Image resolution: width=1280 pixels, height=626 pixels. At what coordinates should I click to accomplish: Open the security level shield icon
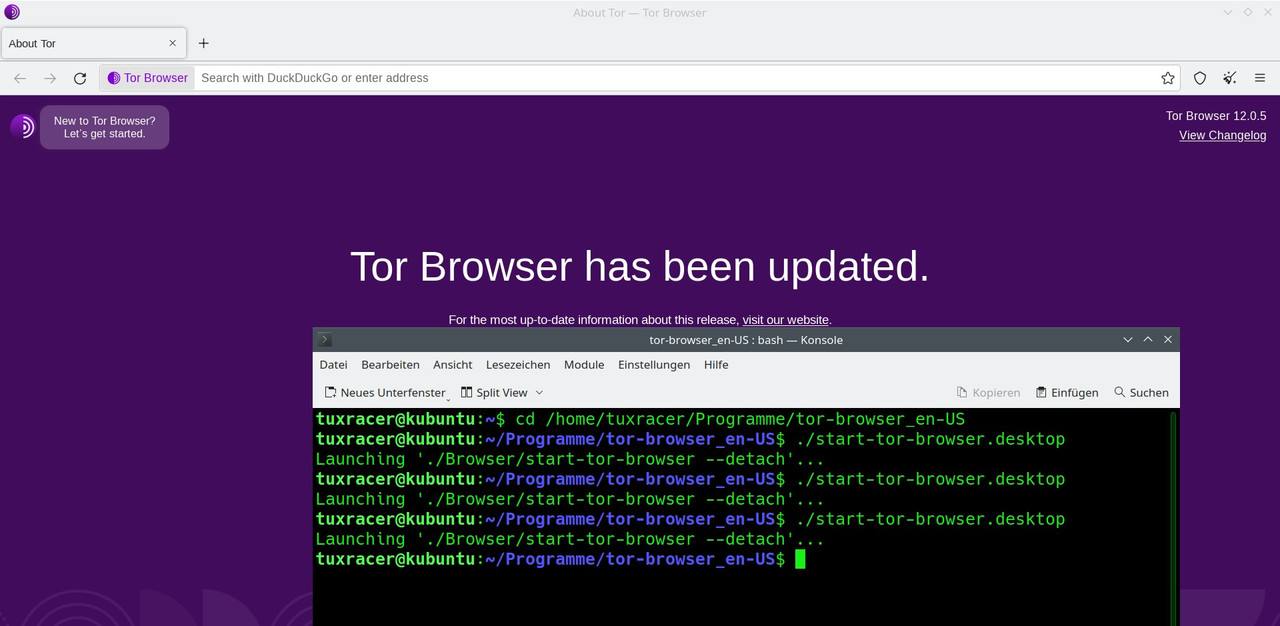pyautogui.click(x=1200, y=78)
